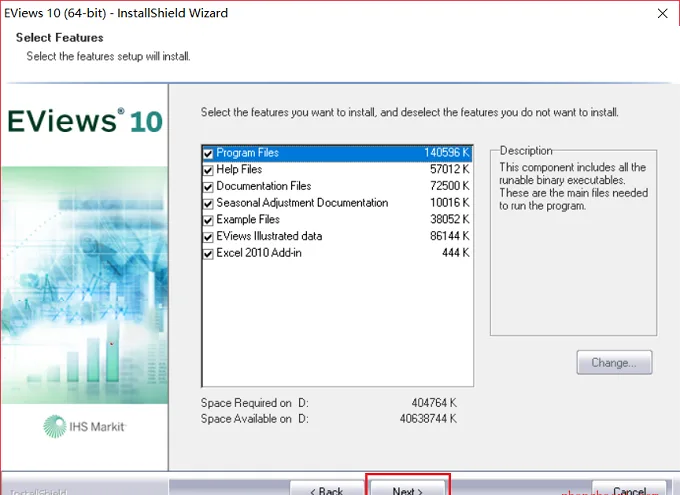Go back with the Back button
This screenshot has height=495, width=680.
coord(327,488)
